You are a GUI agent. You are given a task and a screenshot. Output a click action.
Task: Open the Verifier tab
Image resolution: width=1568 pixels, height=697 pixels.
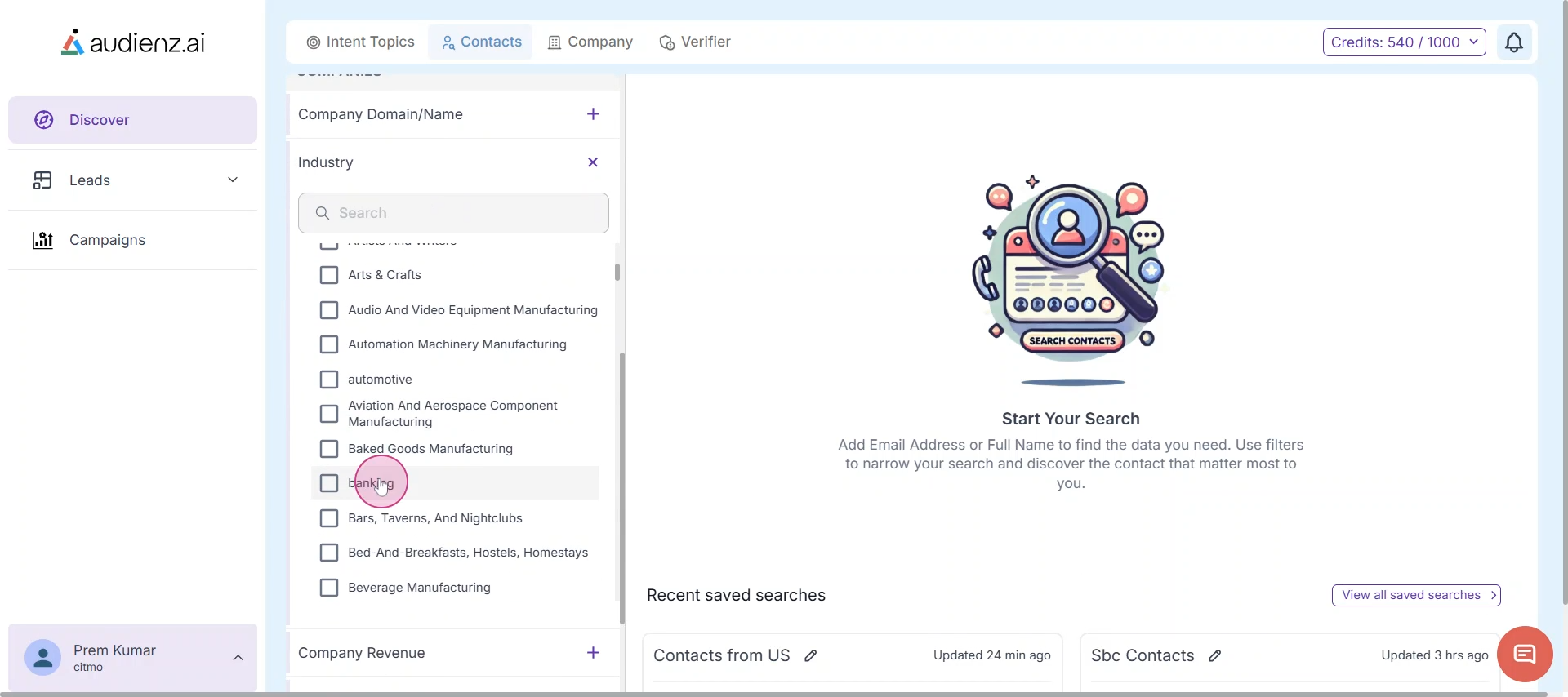(x=695, y=42)
